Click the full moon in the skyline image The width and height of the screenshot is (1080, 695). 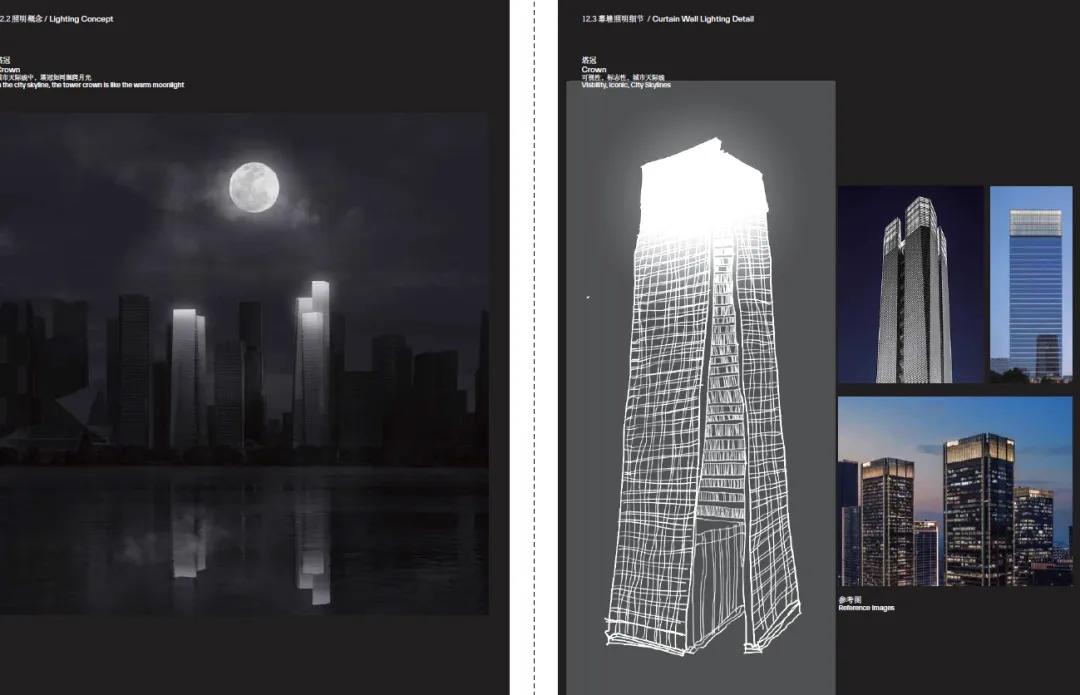pyautogui.click(x=254, y=187)
